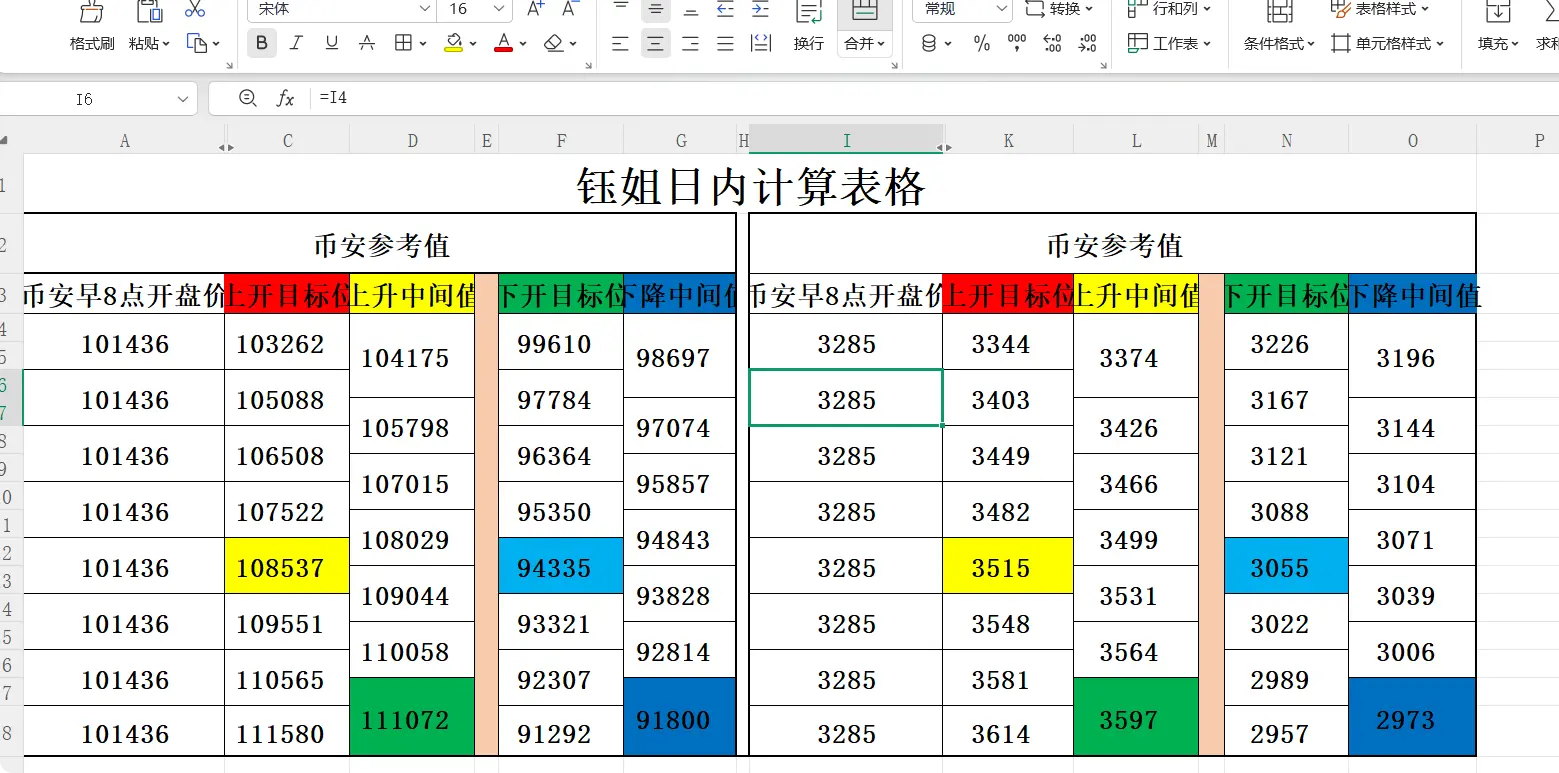Open the font size 16 dropdown
This screenshot has width=1559, height=773.
500,9
